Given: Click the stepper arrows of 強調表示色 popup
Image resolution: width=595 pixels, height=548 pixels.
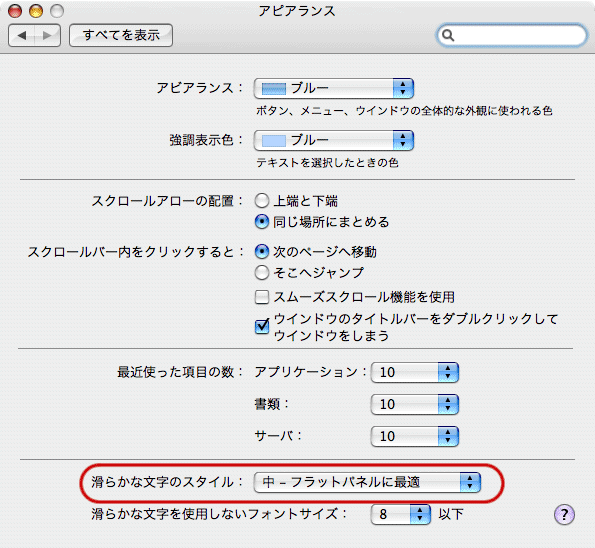Looking at the screenshot, I should pos(403,140).
